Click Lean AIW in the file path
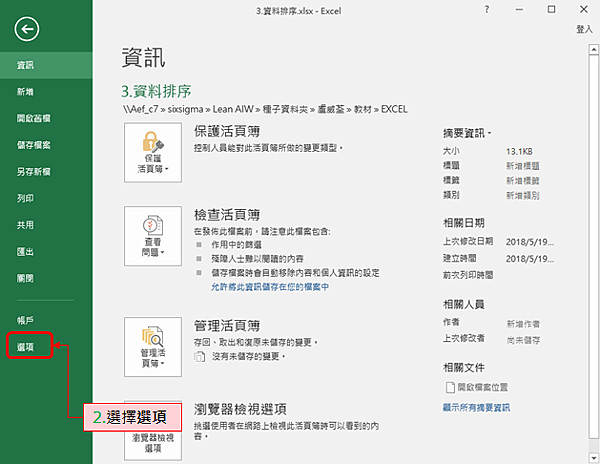The width and height of the screenshot is (600, 464). pos(233,109)
